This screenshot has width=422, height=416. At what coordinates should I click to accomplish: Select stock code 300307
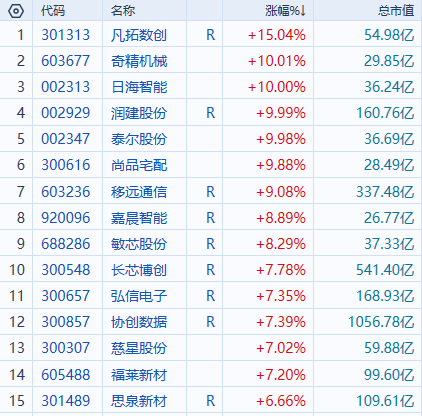[x=66, y=348]
